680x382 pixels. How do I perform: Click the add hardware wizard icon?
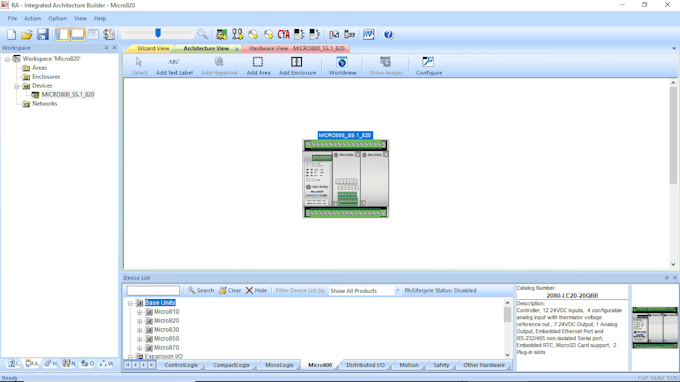(222, 34)
